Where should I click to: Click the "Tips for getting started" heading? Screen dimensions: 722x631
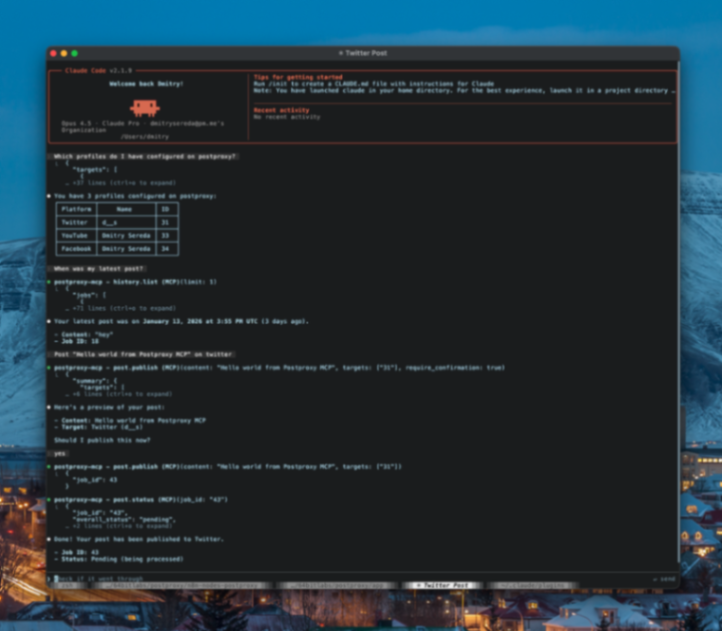298,77
